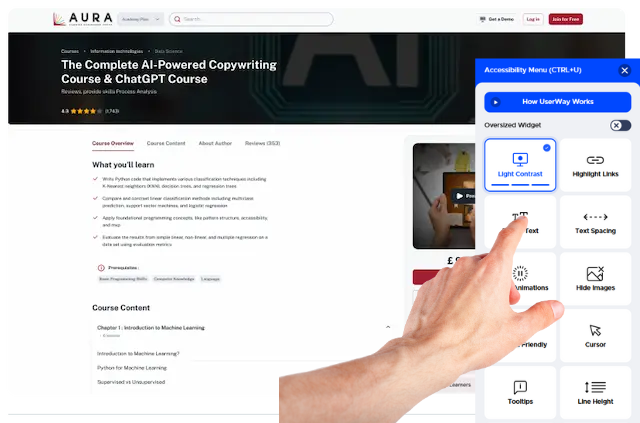Toggle the Oversized Widget switch

(x=620, y=125)
